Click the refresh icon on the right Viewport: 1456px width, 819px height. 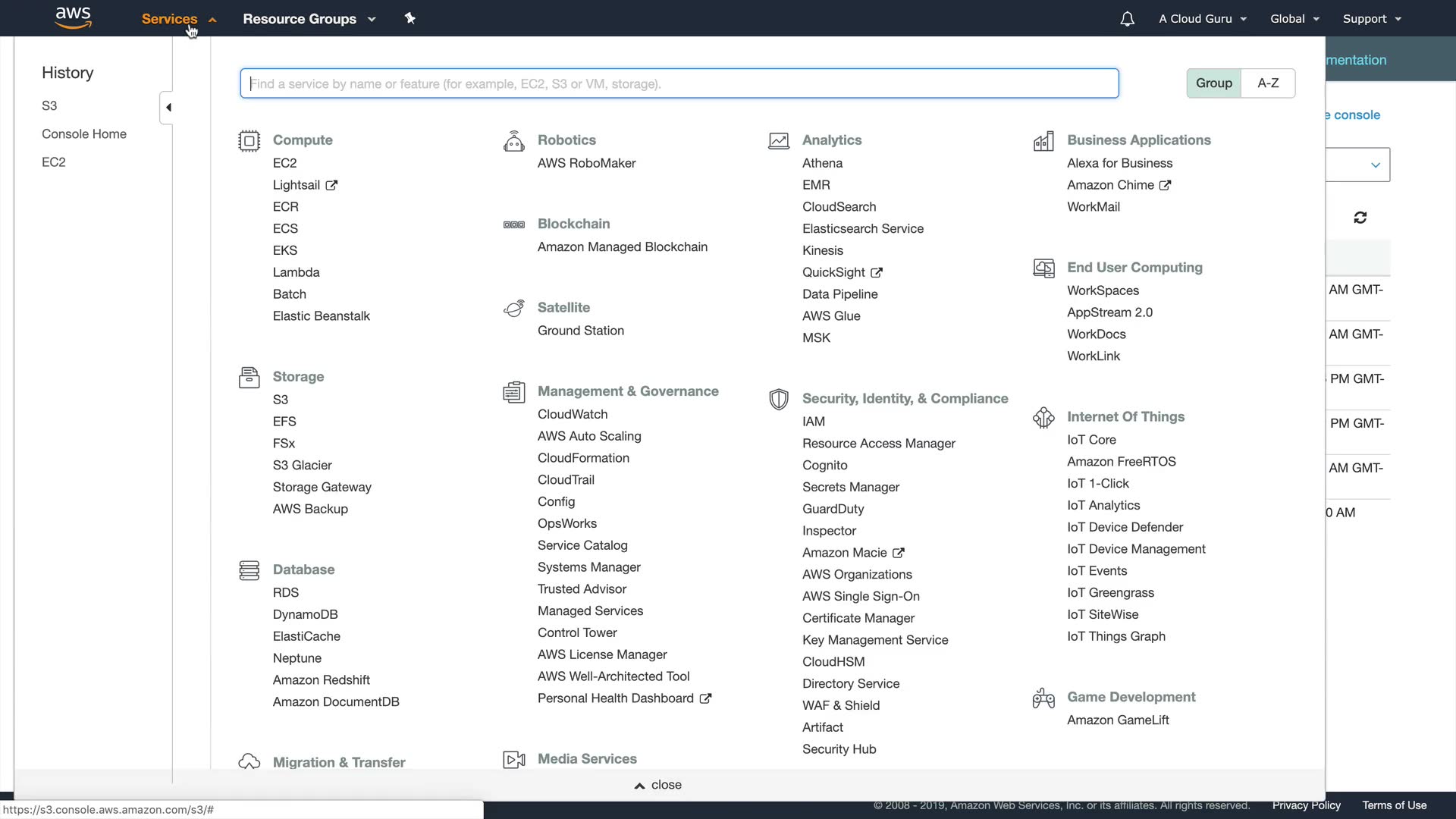tap(1360, 218)
